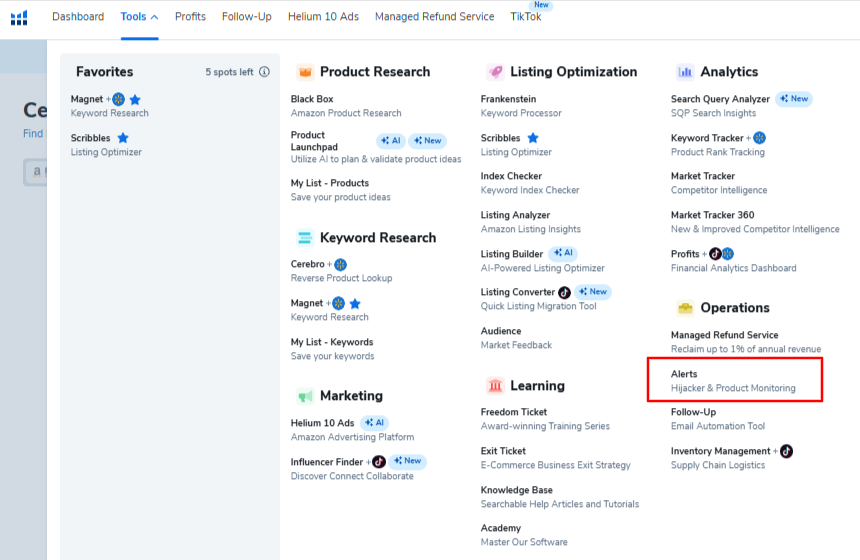Screen dimensions: 860x560
Task: Unfavorite Scribbles using its star in Favorites
Action: click(123, 138)
